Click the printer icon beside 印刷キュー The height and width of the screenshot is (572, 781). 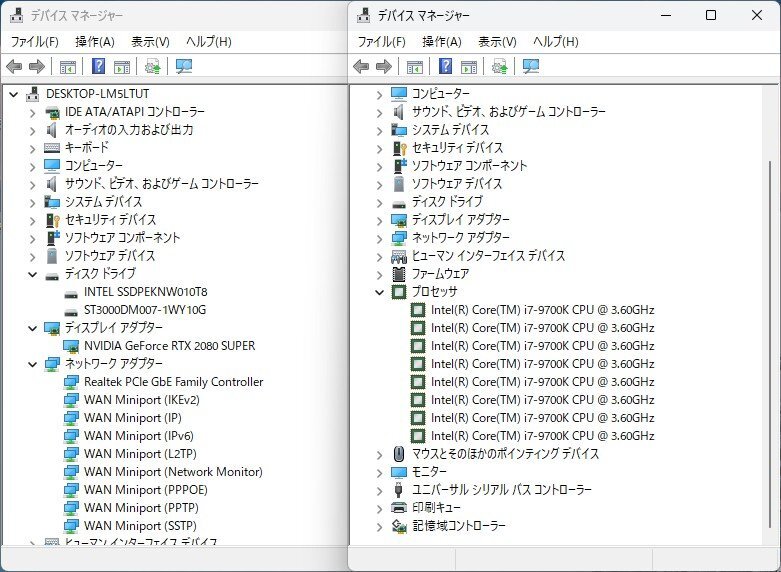(399, 508)
